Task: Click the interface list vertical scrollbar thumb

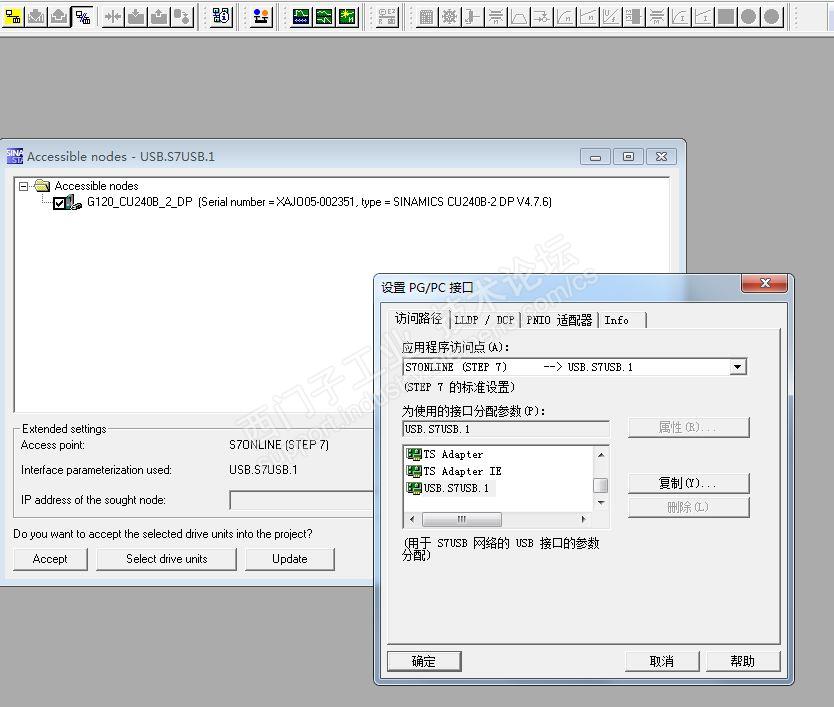Action: coord(601,485)
